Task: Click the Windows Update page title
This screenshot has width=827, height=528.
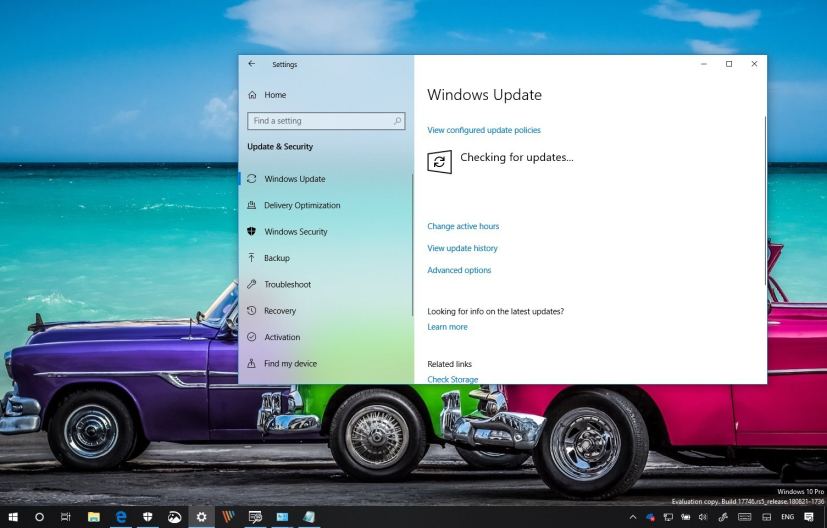Action: (x=484, y=95)
